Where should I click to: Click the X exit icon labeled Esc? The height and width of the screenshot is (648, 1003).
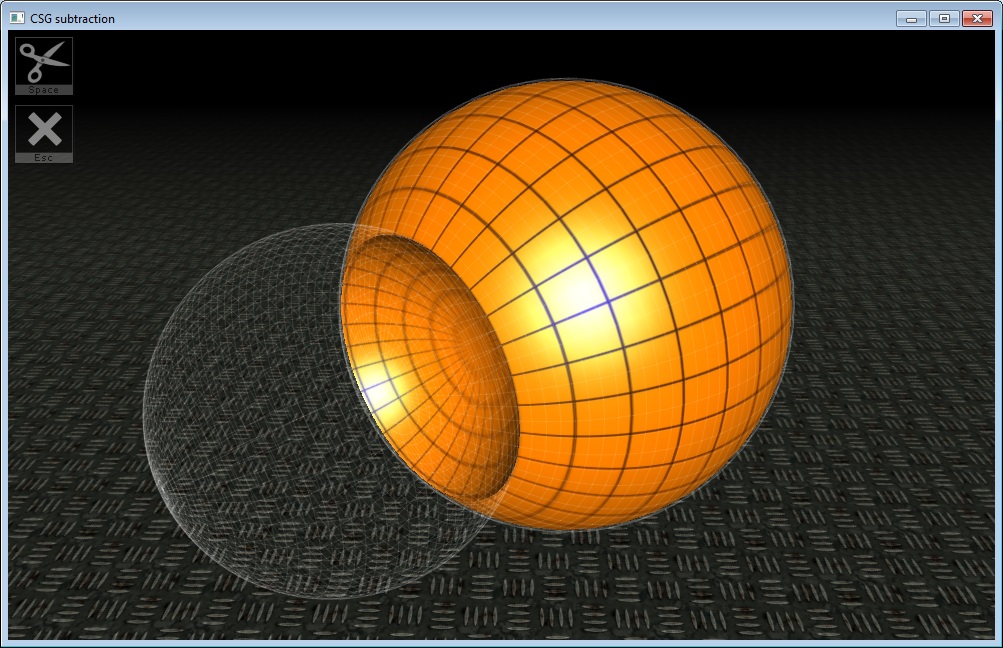(44, 134)
